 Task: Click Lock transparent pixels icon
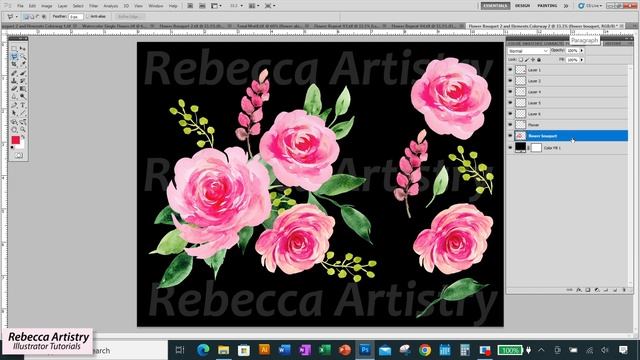521,60
